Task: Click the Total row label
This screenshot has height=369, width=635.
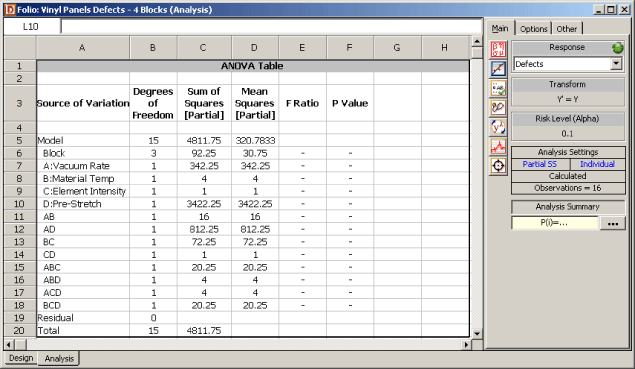Action: coord(49,331)
